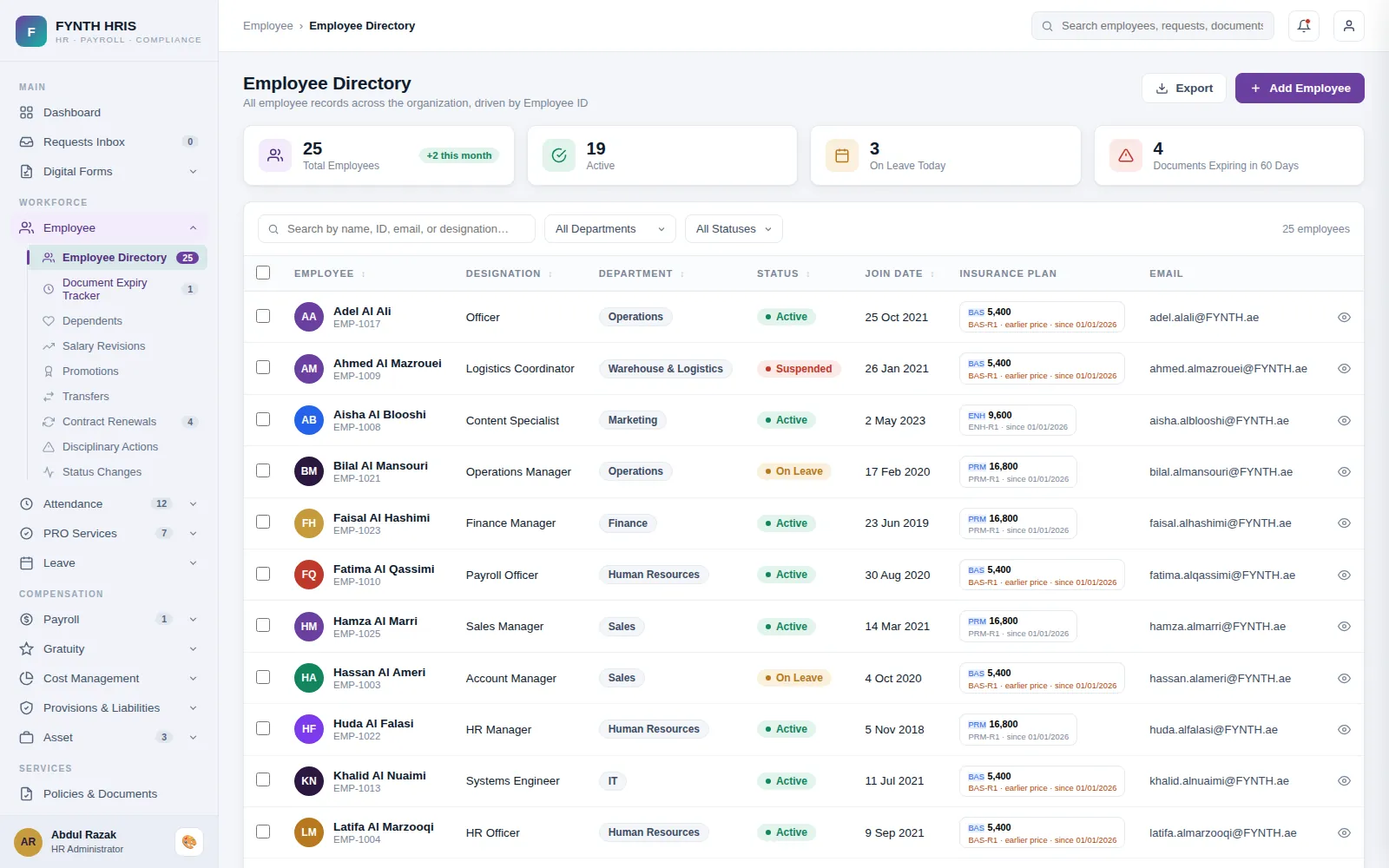Click eye icon in Khalid Al Nuaimi row
Screen dimensions: 1389x868
point(1344,781)
